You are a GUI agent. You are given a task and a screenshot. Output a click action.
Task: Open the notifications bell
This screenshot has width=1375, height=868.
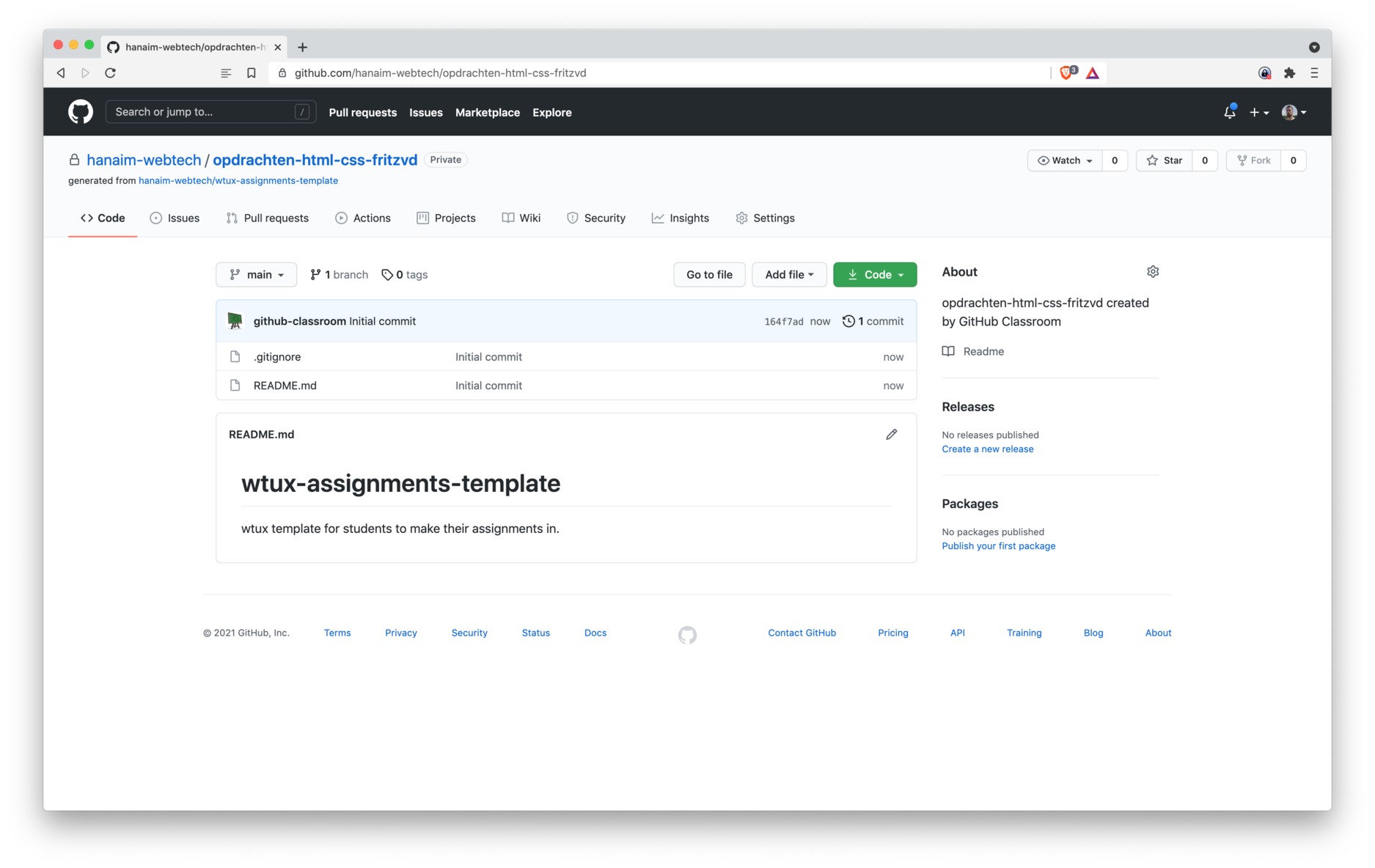(1230, 112)
